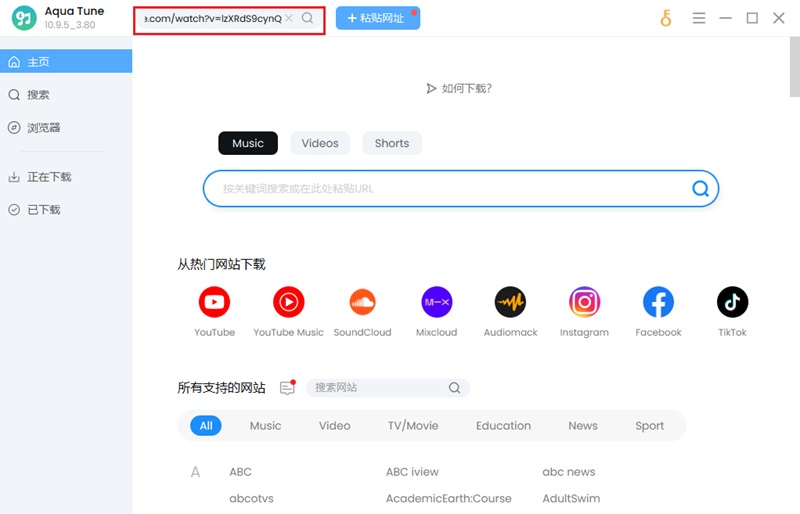The height and width of the screenshot is (514, 800).
Task: Open the YouTube Music site icon
Action: click(x=288, y=302)
